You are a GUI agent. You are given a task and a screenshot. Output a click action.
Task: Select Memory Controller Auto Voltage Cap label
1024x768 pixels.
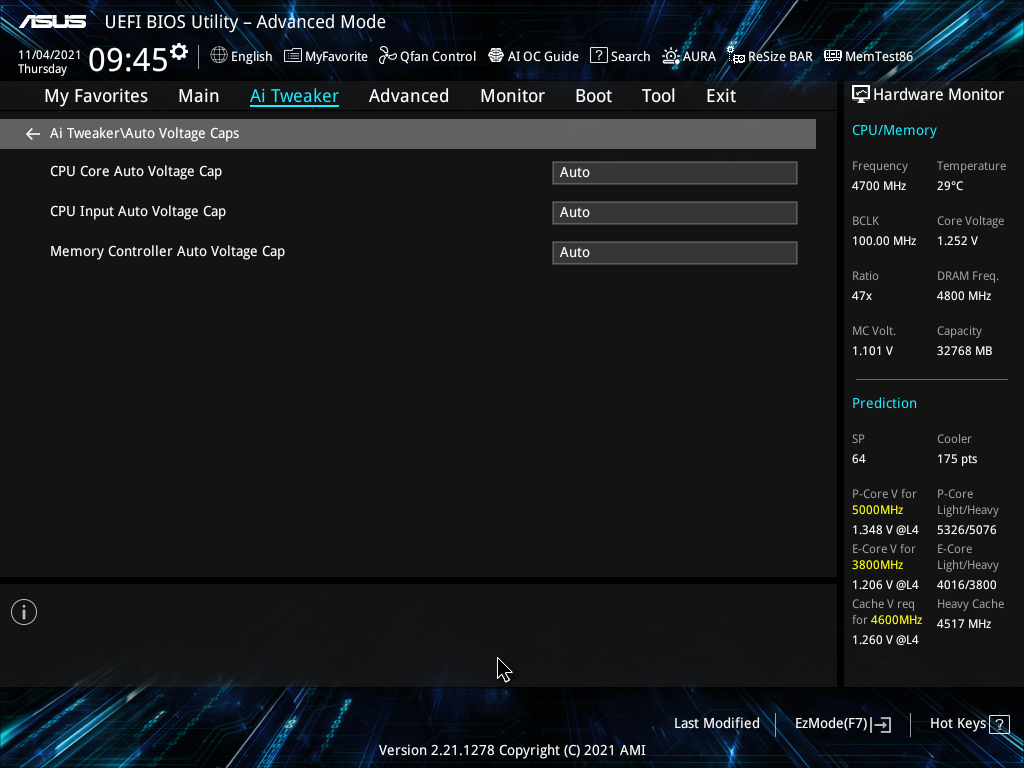tap(167, 251)
